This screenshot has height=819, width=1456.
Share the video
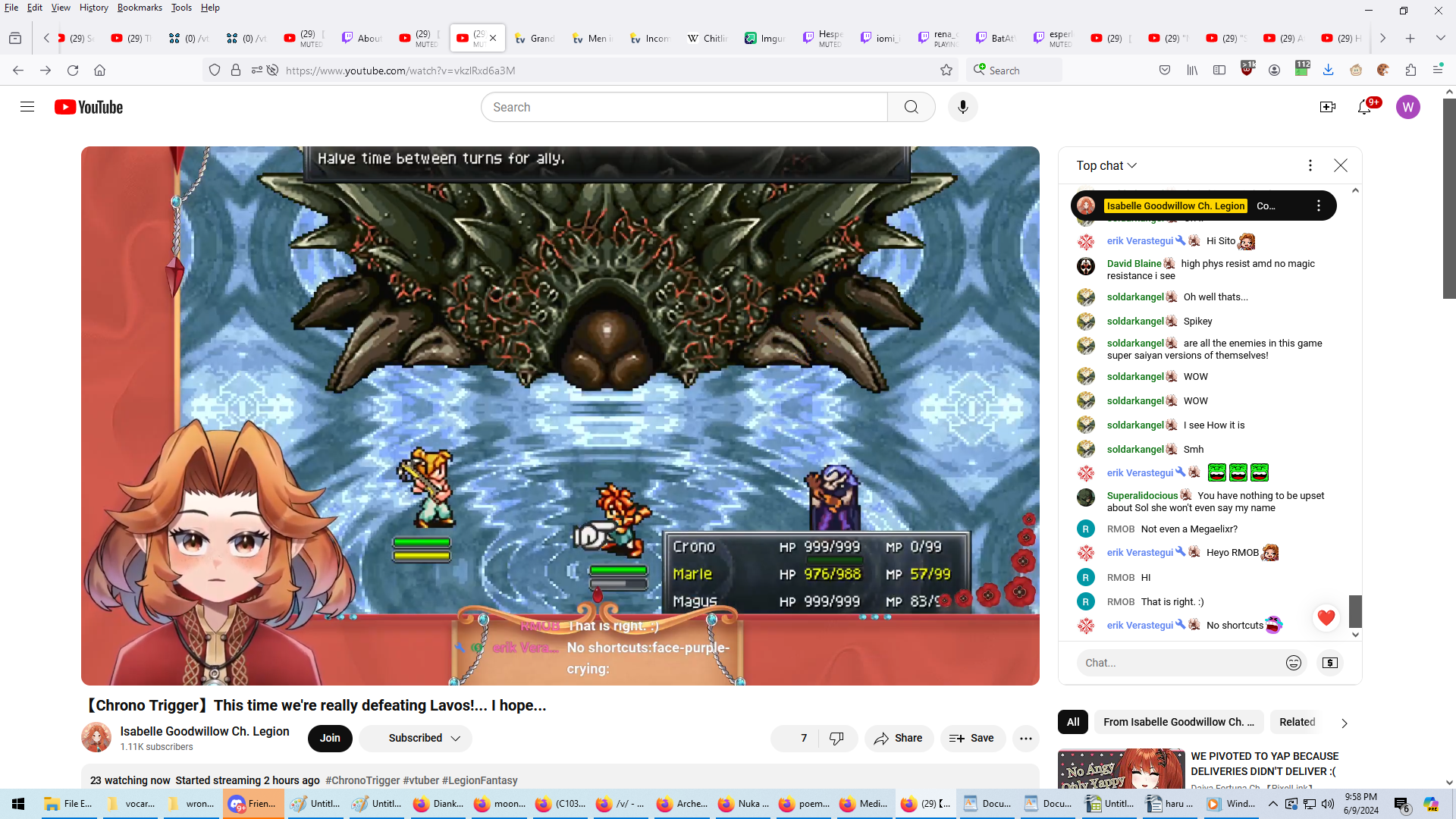[x=898, y=738]
